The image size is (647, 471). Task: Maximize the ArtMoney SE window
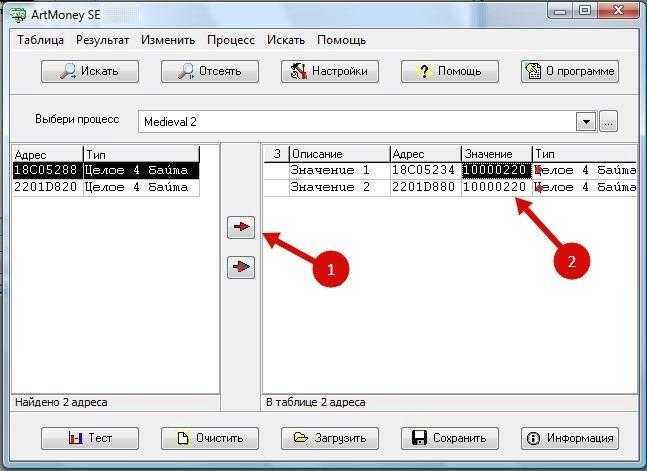[585, 11]
